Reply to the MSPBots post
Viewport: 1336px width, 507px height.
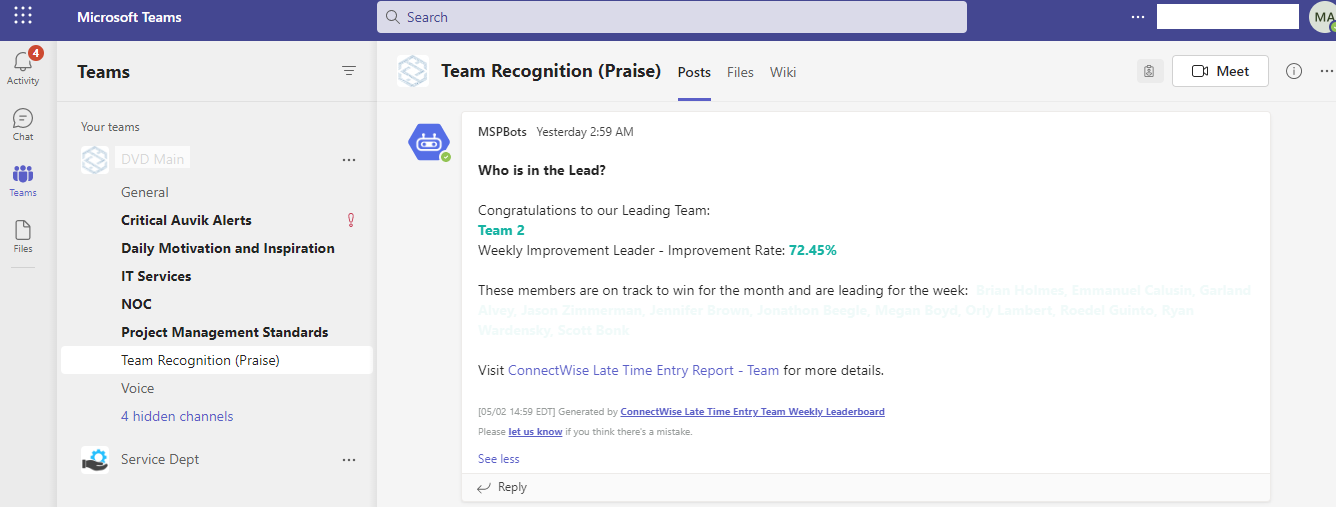tap(502, 487)
